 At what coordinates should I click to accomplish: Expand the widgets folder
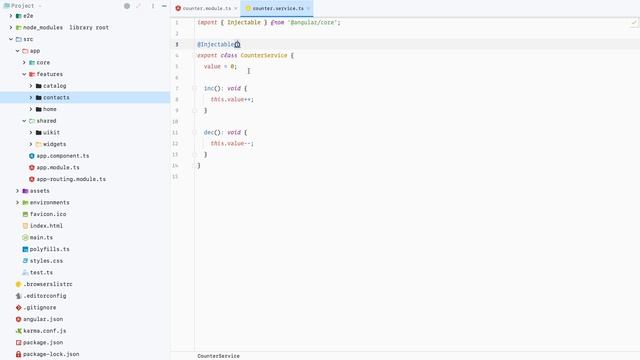coord(31,144)
